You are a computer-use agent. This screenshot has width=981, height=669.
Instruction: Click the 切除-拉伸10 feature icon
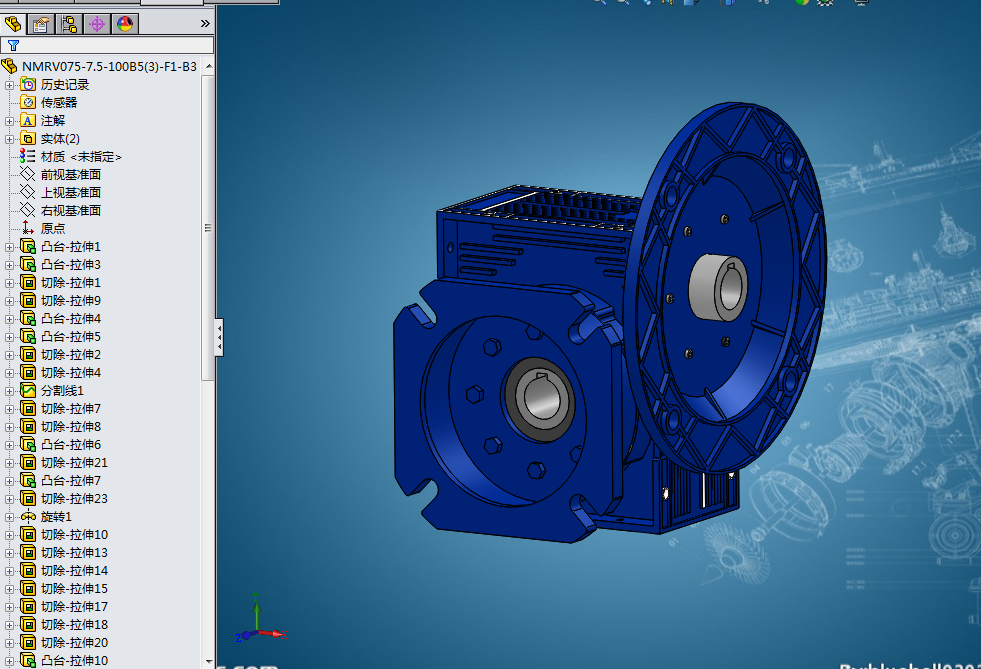[x=28, y=534]
